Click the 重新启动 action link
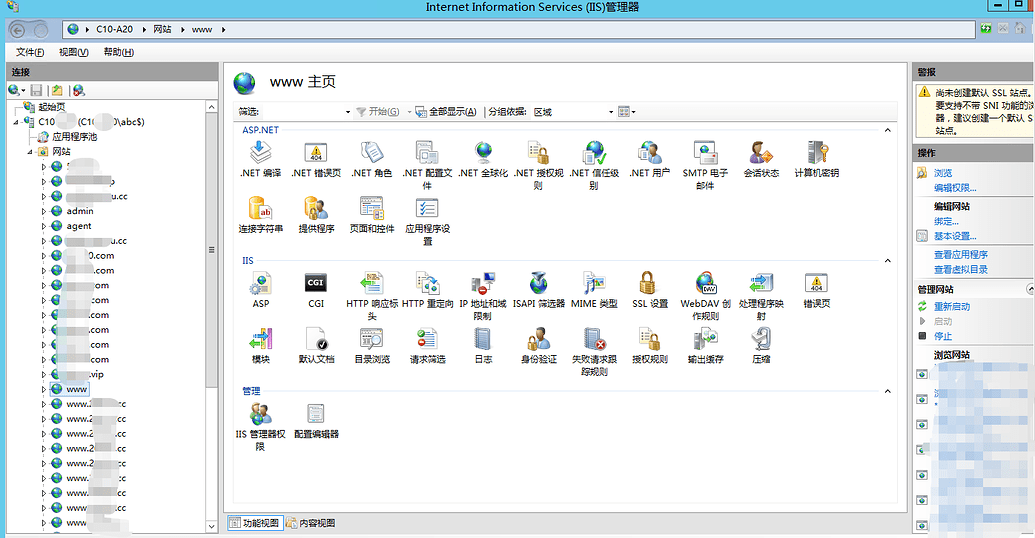 click(951, 306)
